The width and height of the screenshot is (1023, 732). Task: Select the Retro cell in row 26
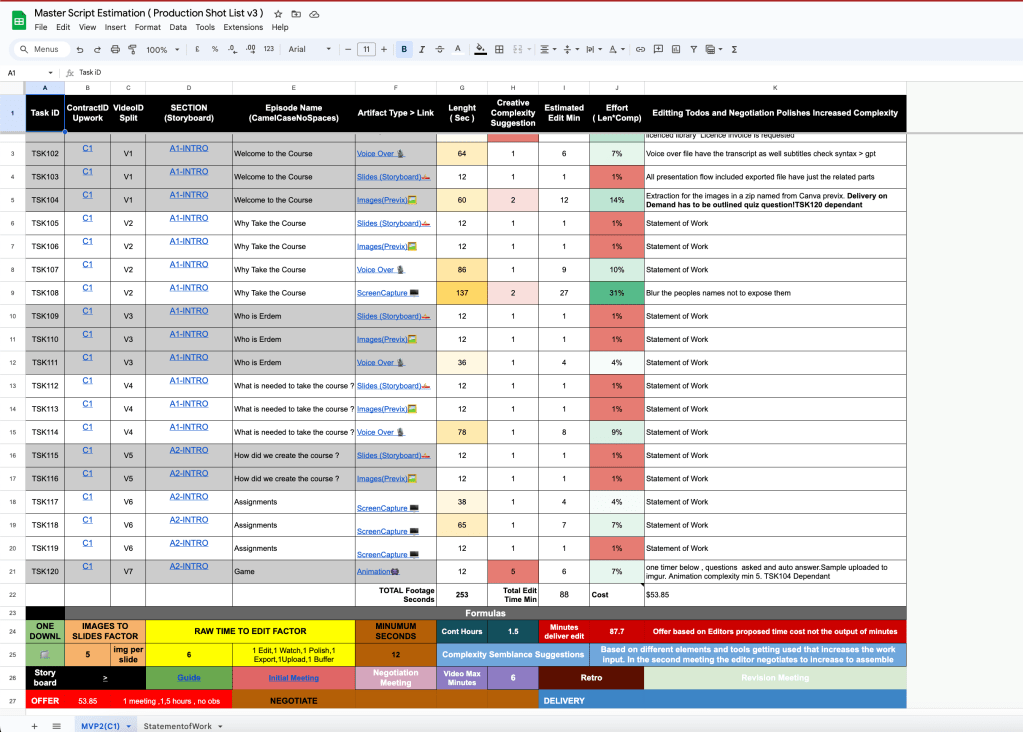click(x=591, y=678)
